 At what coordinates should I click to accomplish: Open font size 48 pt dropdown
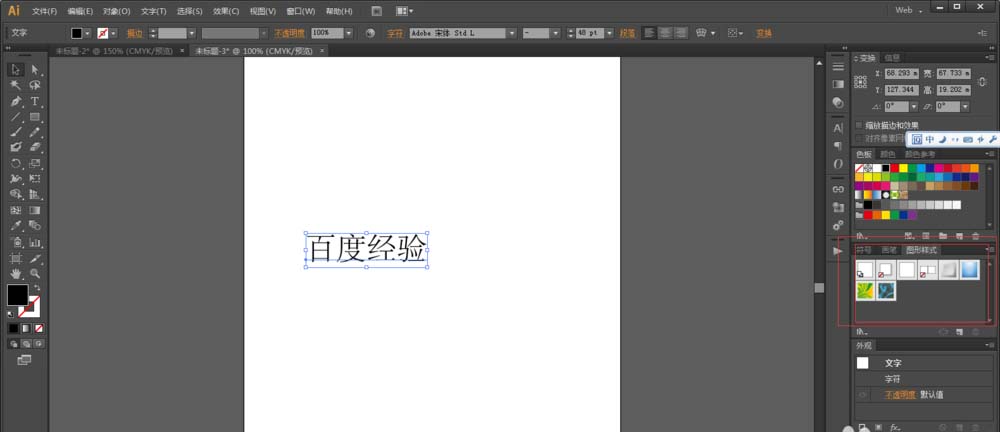(610, 33)
